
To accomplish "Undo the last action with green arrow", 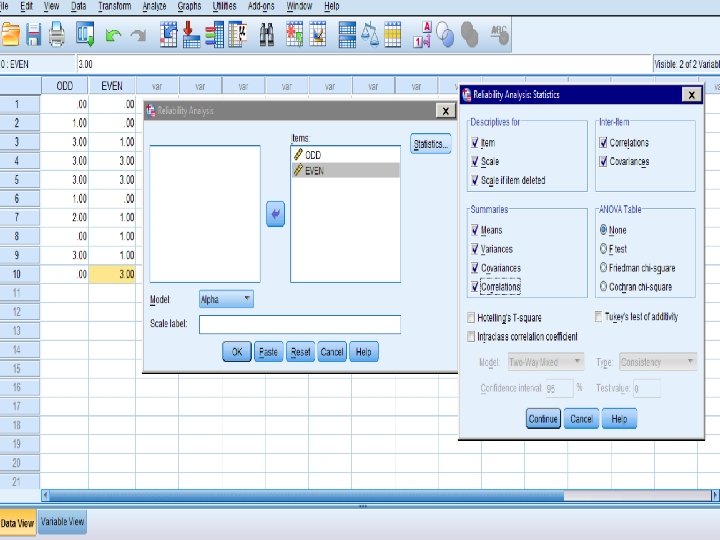I will click(113, 36).
